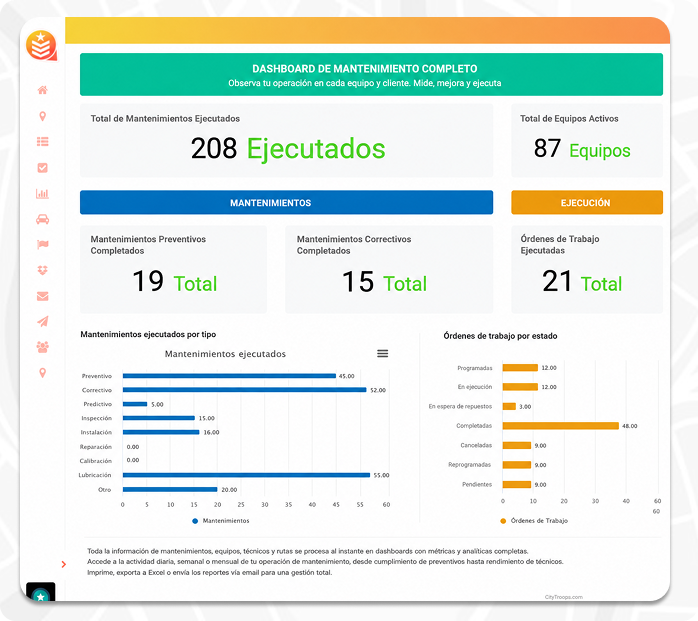Click the '208 Ejecutados' value
Viewport: 698px width, 621px height.
pyautogui.click(x=288, y=149)
